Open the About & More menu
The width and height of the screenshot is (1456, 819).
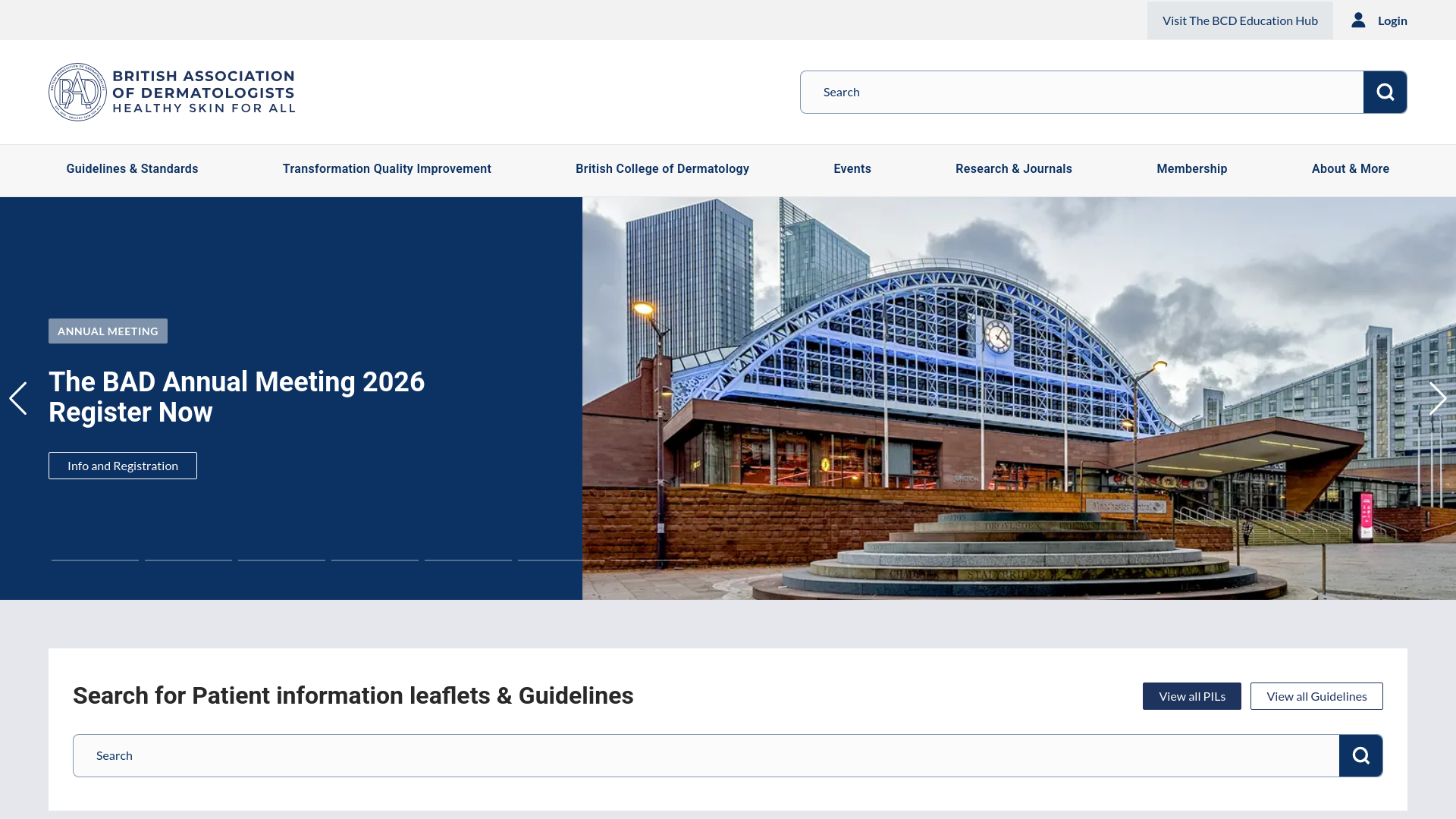(x=1351, y=168)
